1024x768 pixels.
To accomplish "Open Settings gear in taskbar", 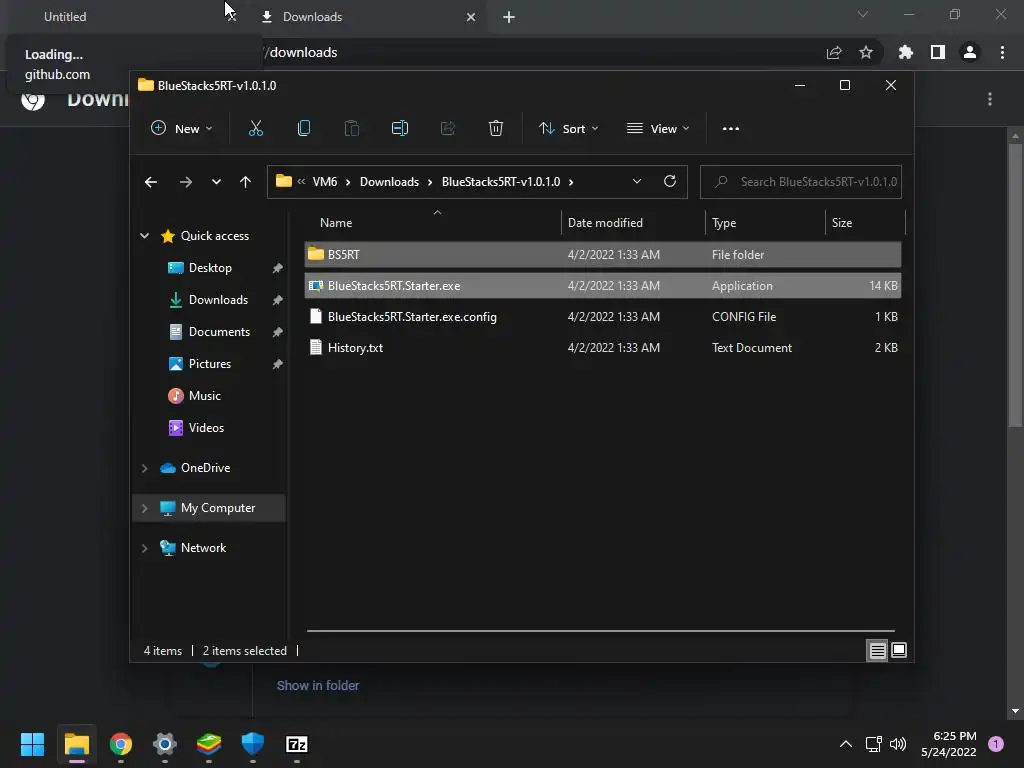I will [x=165, y=744].
